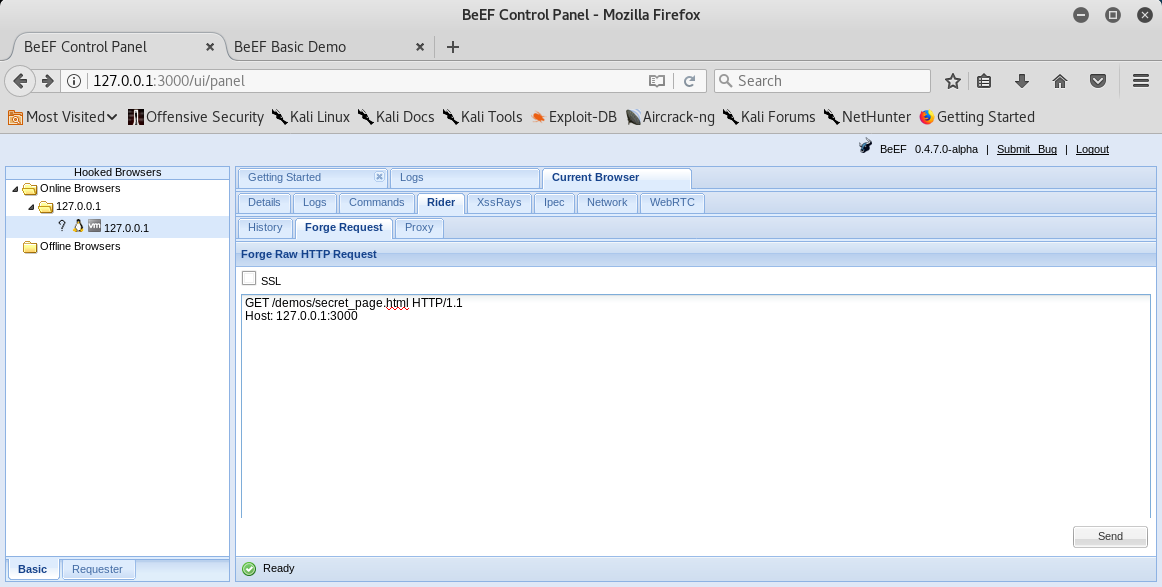Select the Basic view tab

pos(33,569)
